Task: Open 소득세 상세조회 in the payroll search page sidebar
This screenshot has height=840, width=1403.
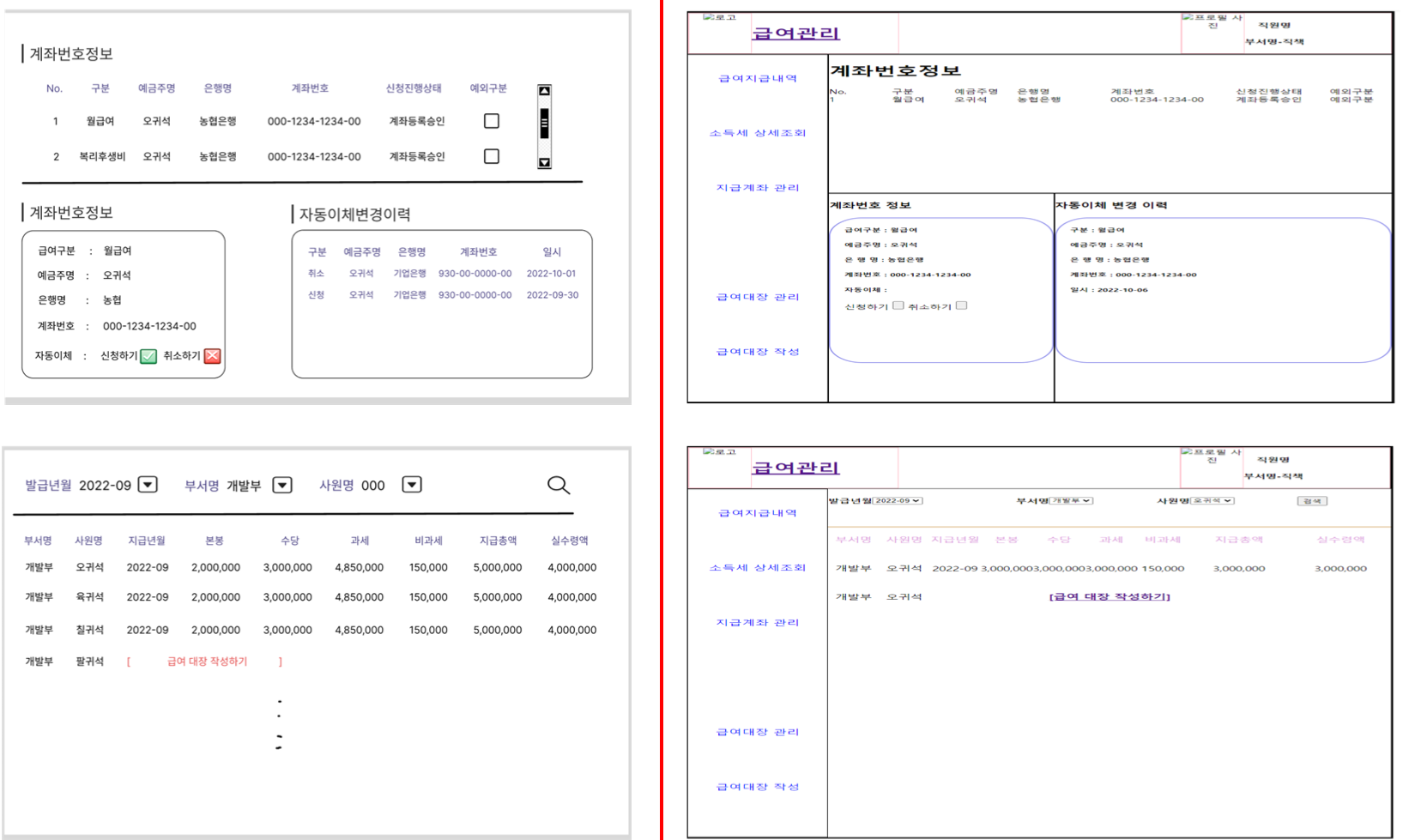Action: 758,568
